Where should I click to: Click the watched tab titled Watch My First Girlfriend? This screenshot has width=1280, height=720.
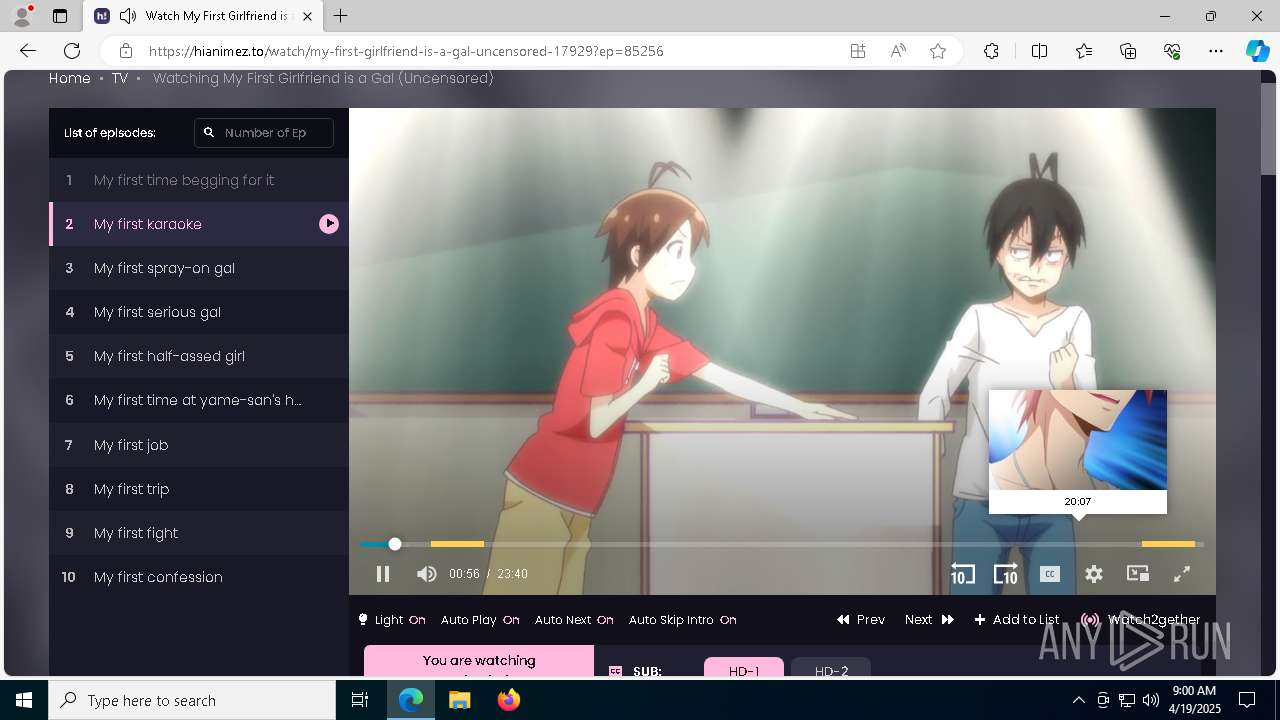pos(204,16)
